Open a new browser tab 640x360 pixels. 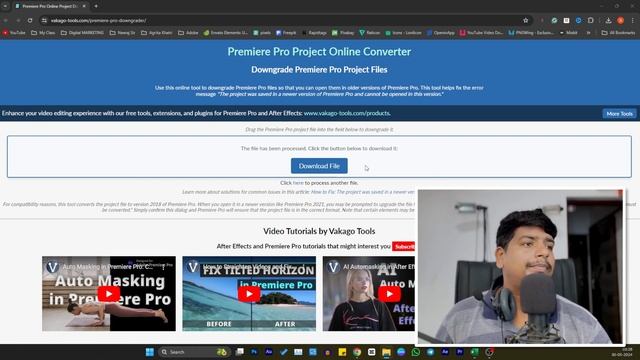[96, 6]
